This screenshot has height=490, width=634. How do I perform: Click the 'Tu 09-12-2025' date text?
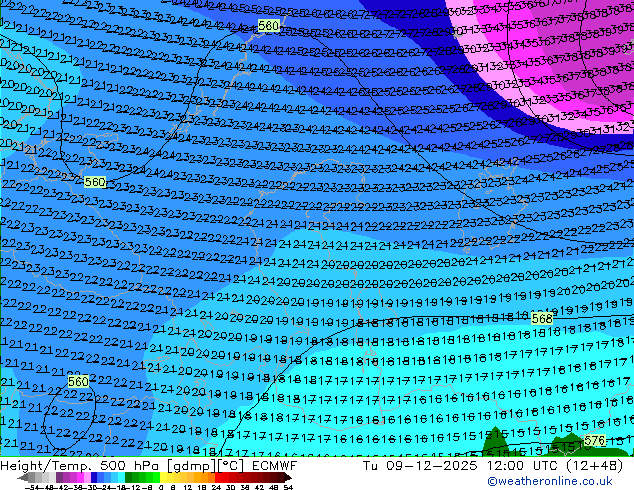click(x=421, y=466)
